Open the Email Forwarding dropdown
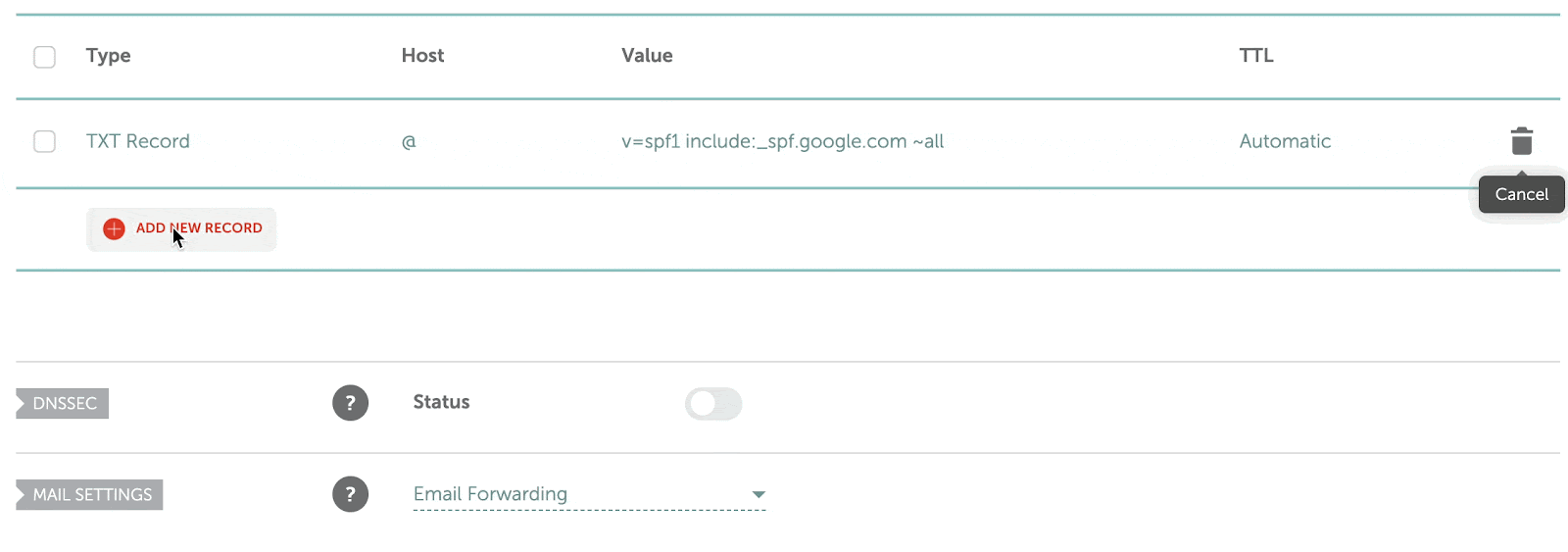Screen dimensions: 1568x552 point(589,494)
